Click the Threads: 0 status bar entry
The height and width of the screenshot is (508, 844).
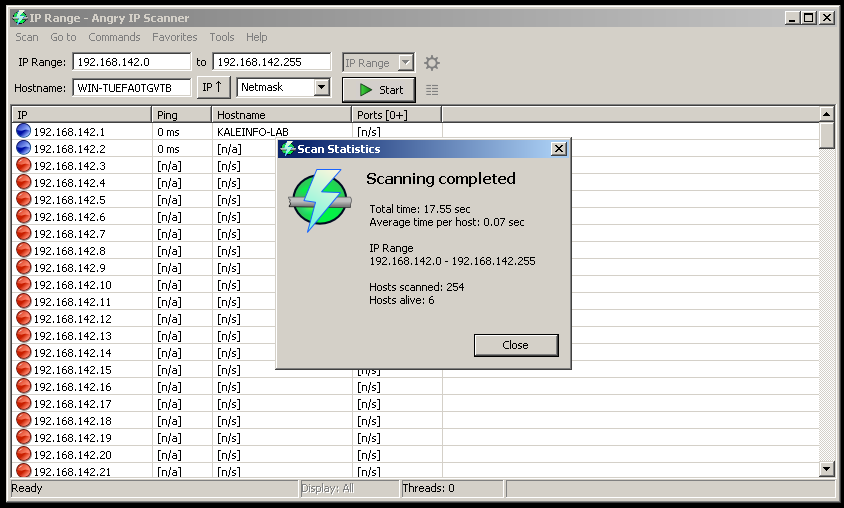click(452, 488)
